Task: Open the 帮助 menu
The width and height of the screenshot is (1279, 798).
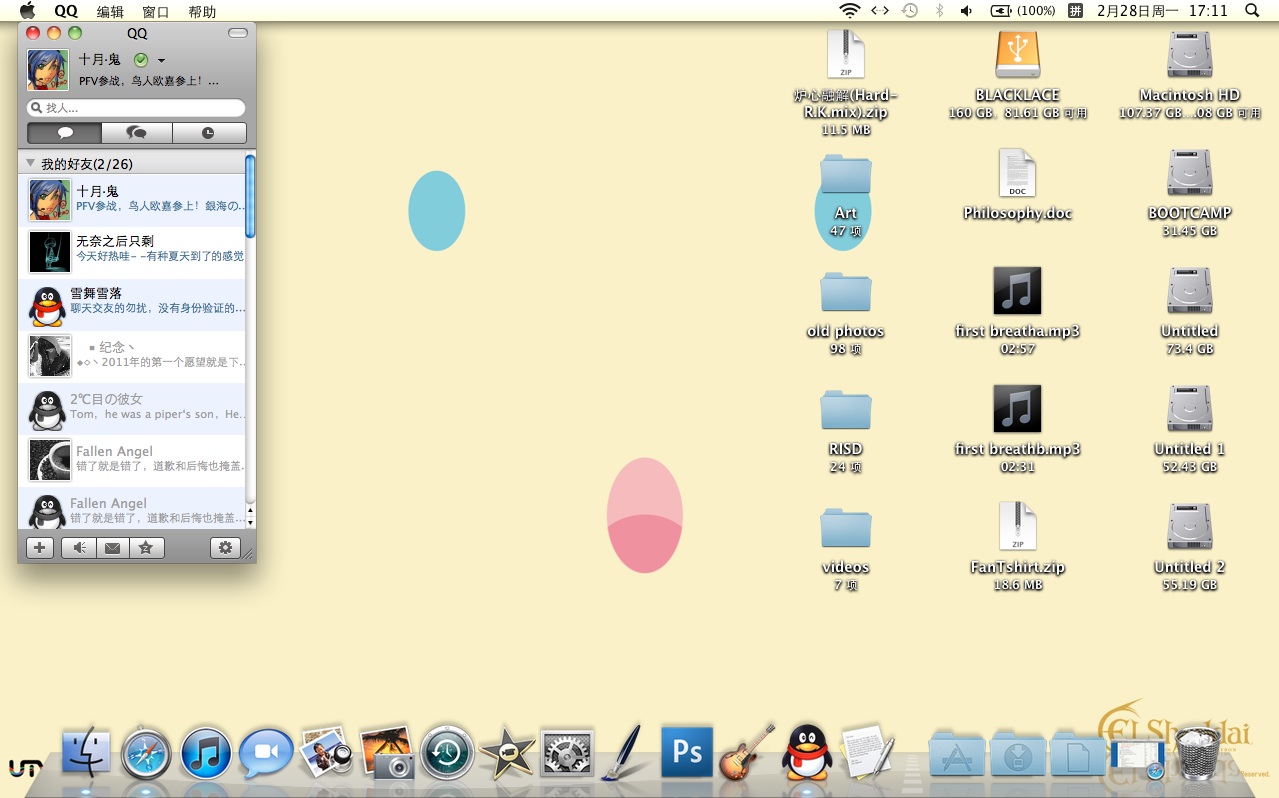Action: point(202,11)
